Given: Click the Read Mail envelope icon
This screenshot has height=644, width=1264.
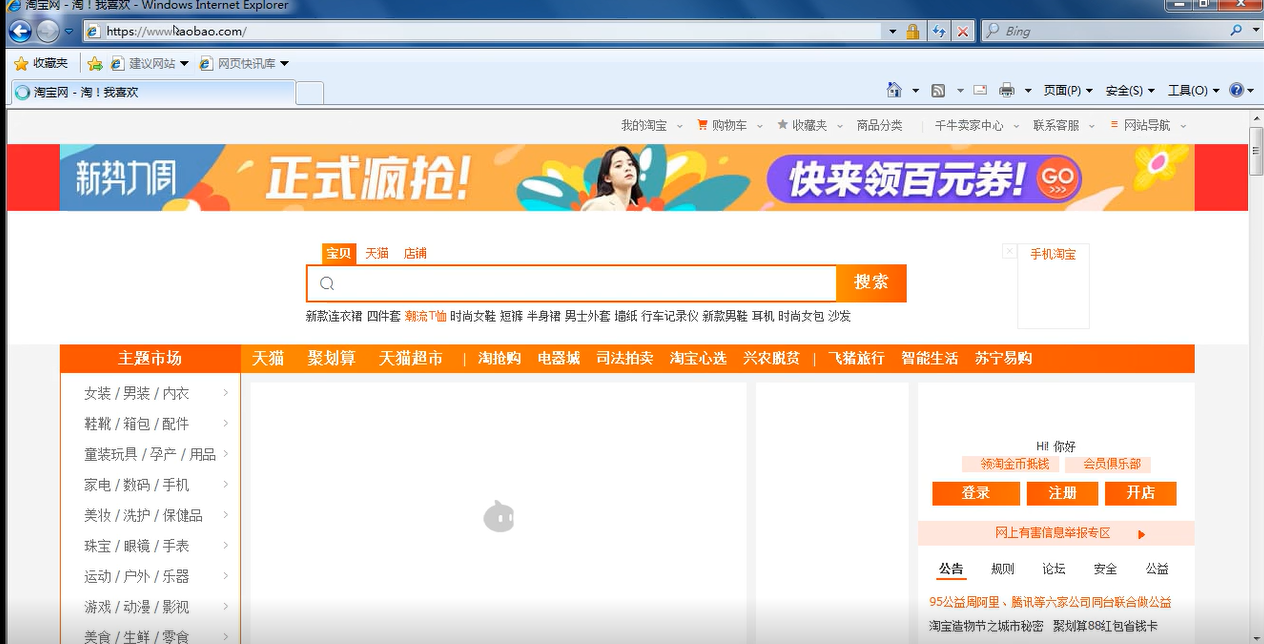Looking at the screenshot, I should (x=980, y=90).
